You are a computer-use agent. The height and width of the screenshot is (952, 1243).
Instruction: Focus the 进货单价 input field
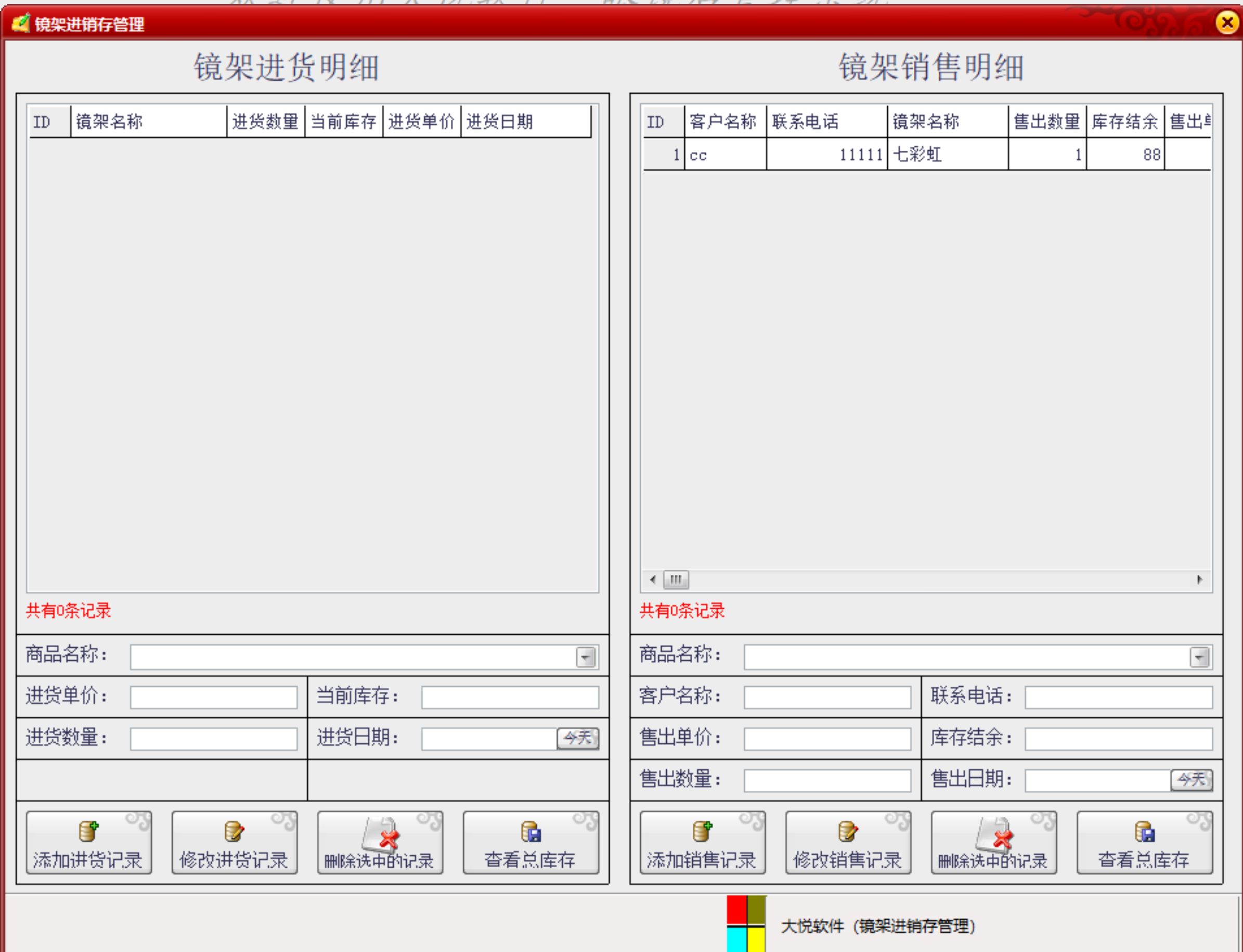[214, 697]
